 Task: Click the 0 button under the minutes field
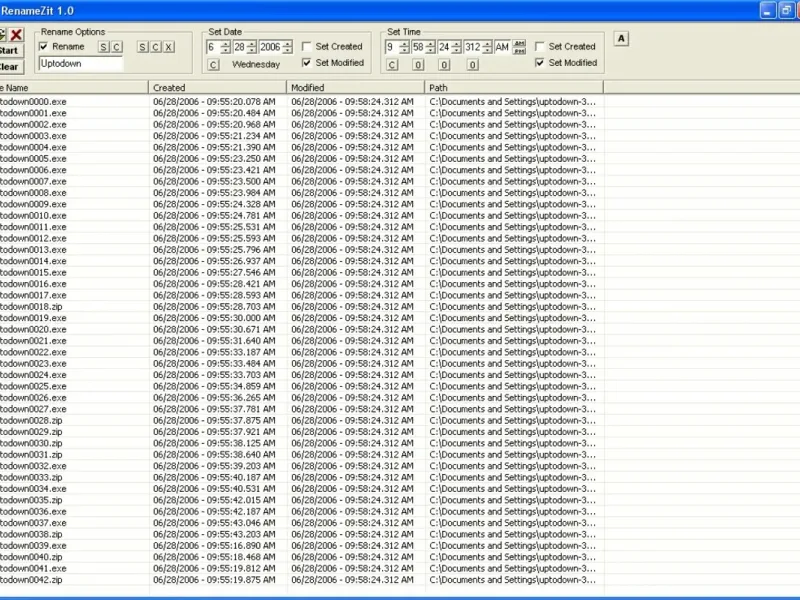pyautogui.click(x=418, y=65)
